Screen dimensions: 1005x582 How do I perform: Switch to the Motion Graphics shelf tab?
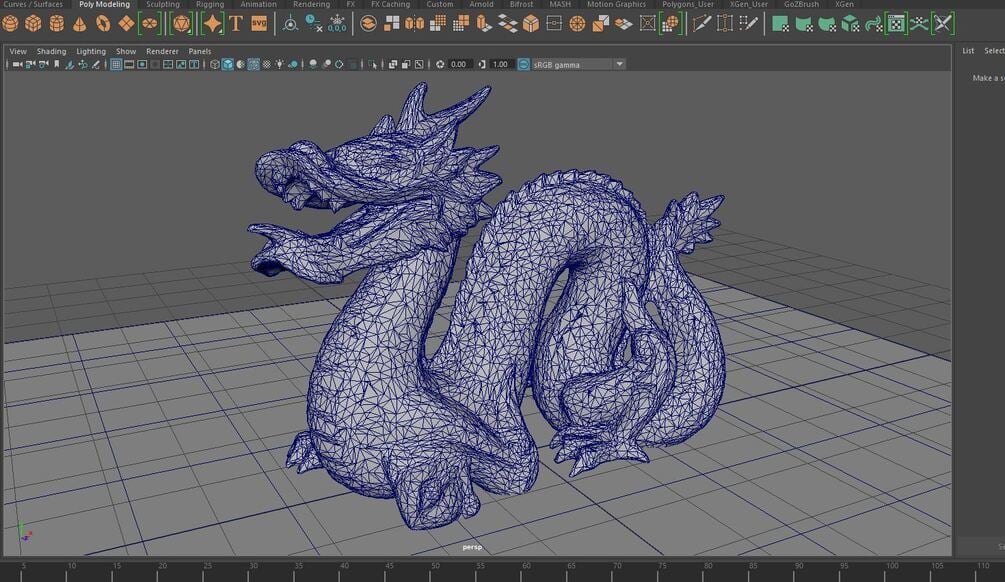[617, 4]
